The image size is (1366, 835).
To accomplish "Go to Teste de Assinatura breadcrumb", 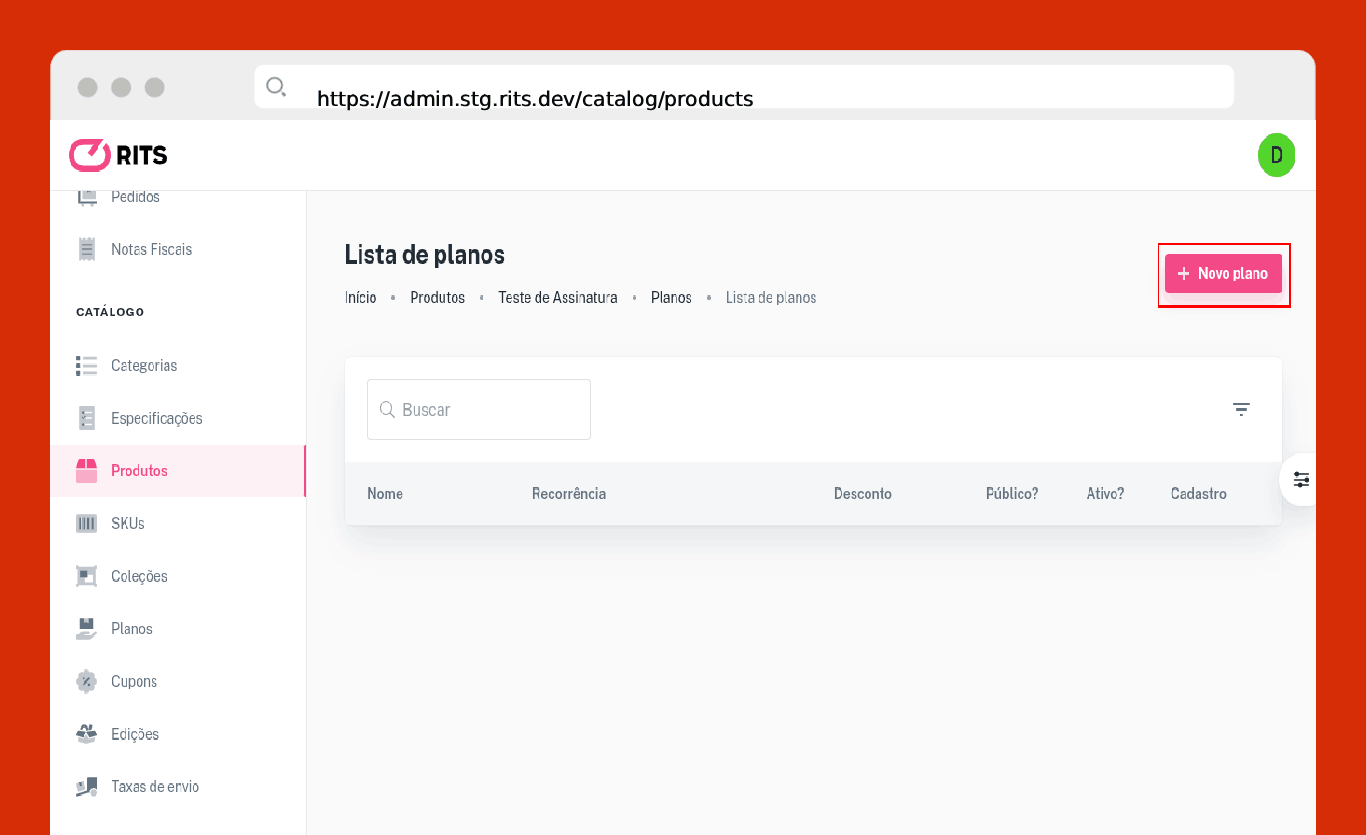I will pos(558,298).
